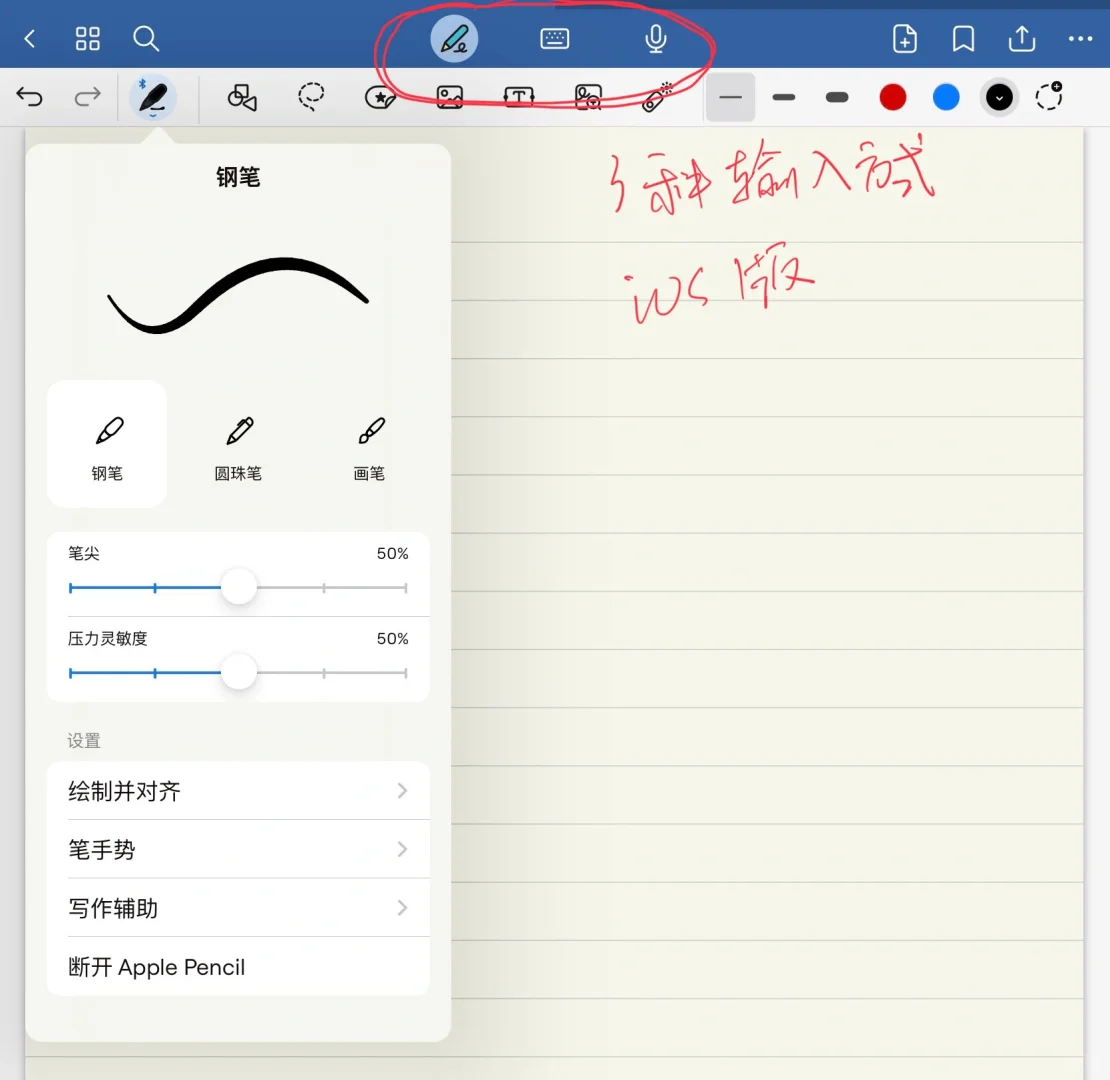Click the undo arrow
The image size is (1110, 1080).
[29, 97]
